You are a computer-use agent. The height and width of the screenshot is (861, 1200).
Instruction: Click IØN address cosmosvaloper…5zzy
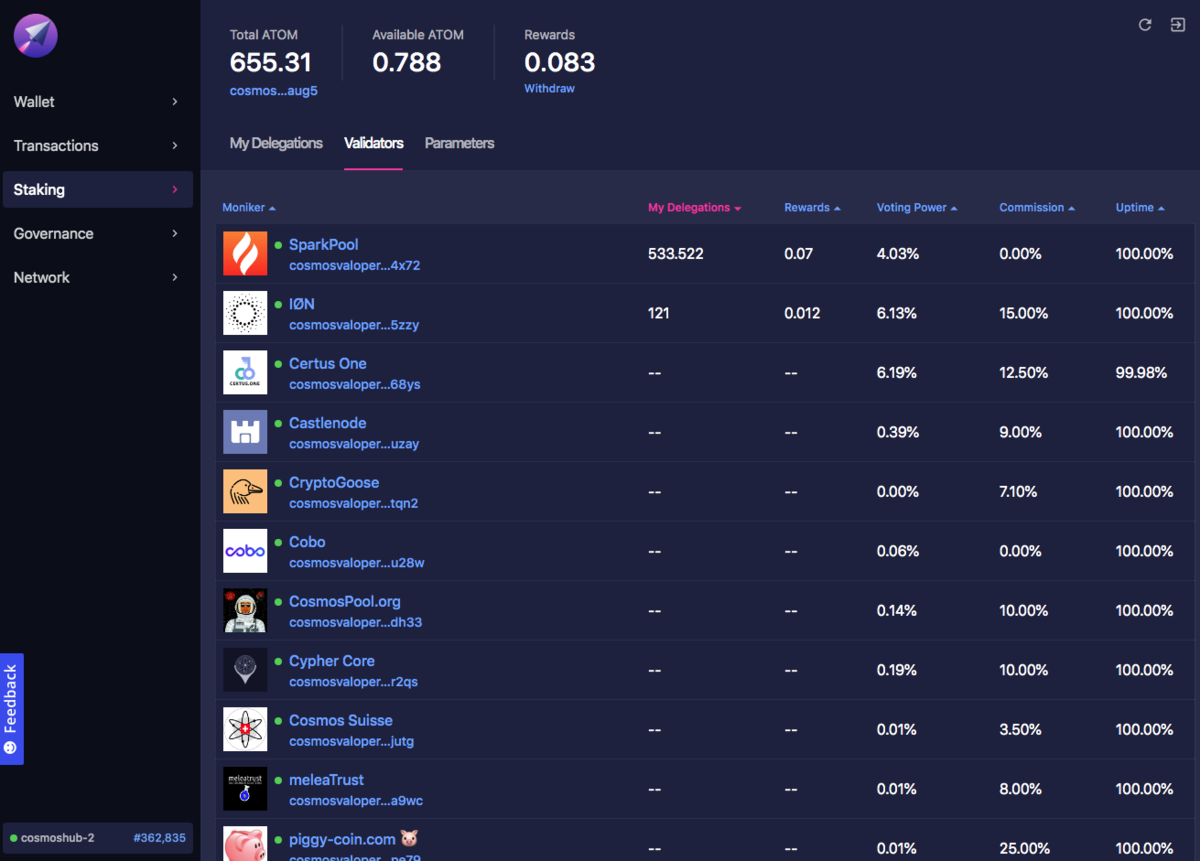coord(355,325)
